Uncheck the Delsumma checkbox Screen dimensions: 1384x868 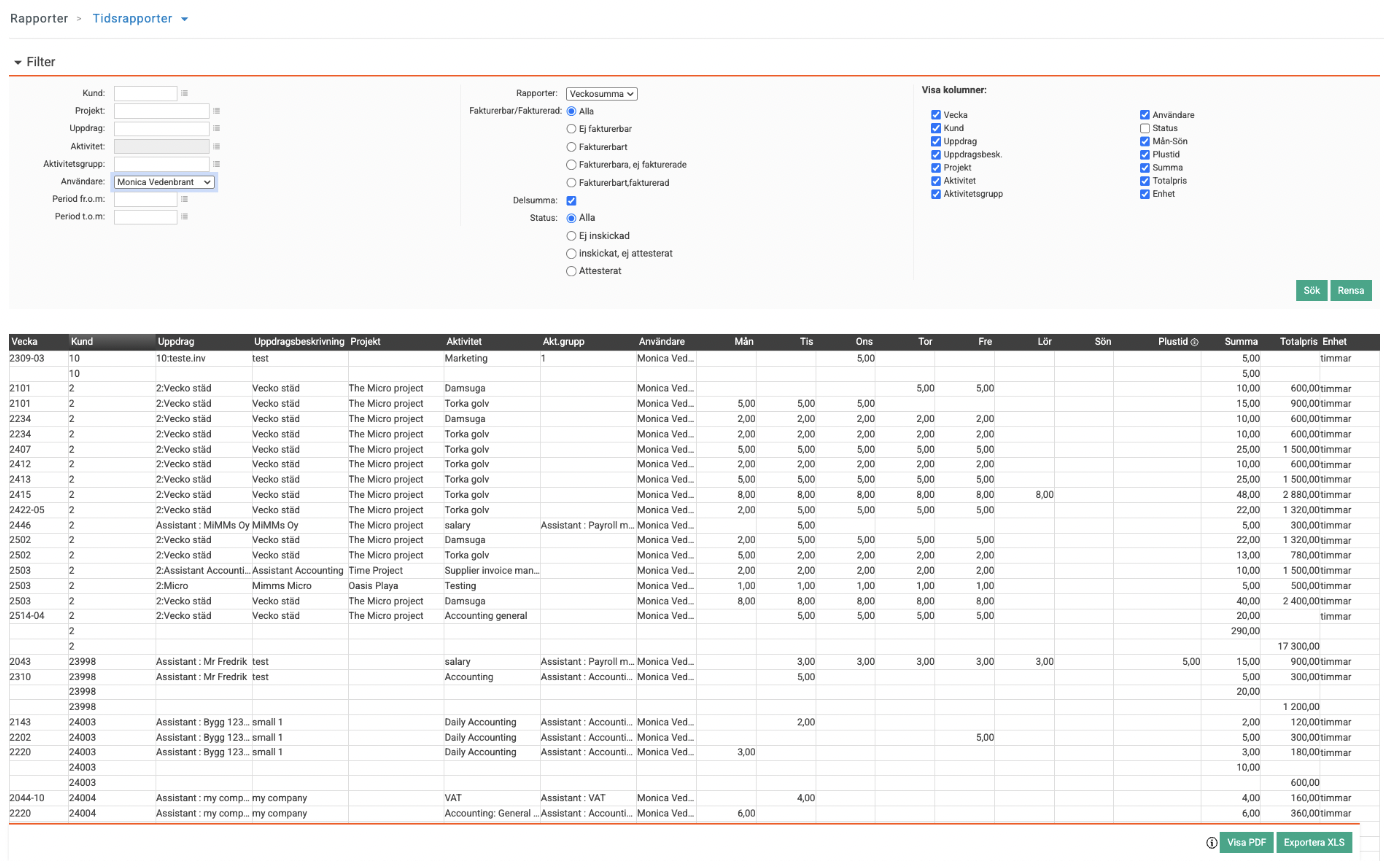(x=571, y=200)
